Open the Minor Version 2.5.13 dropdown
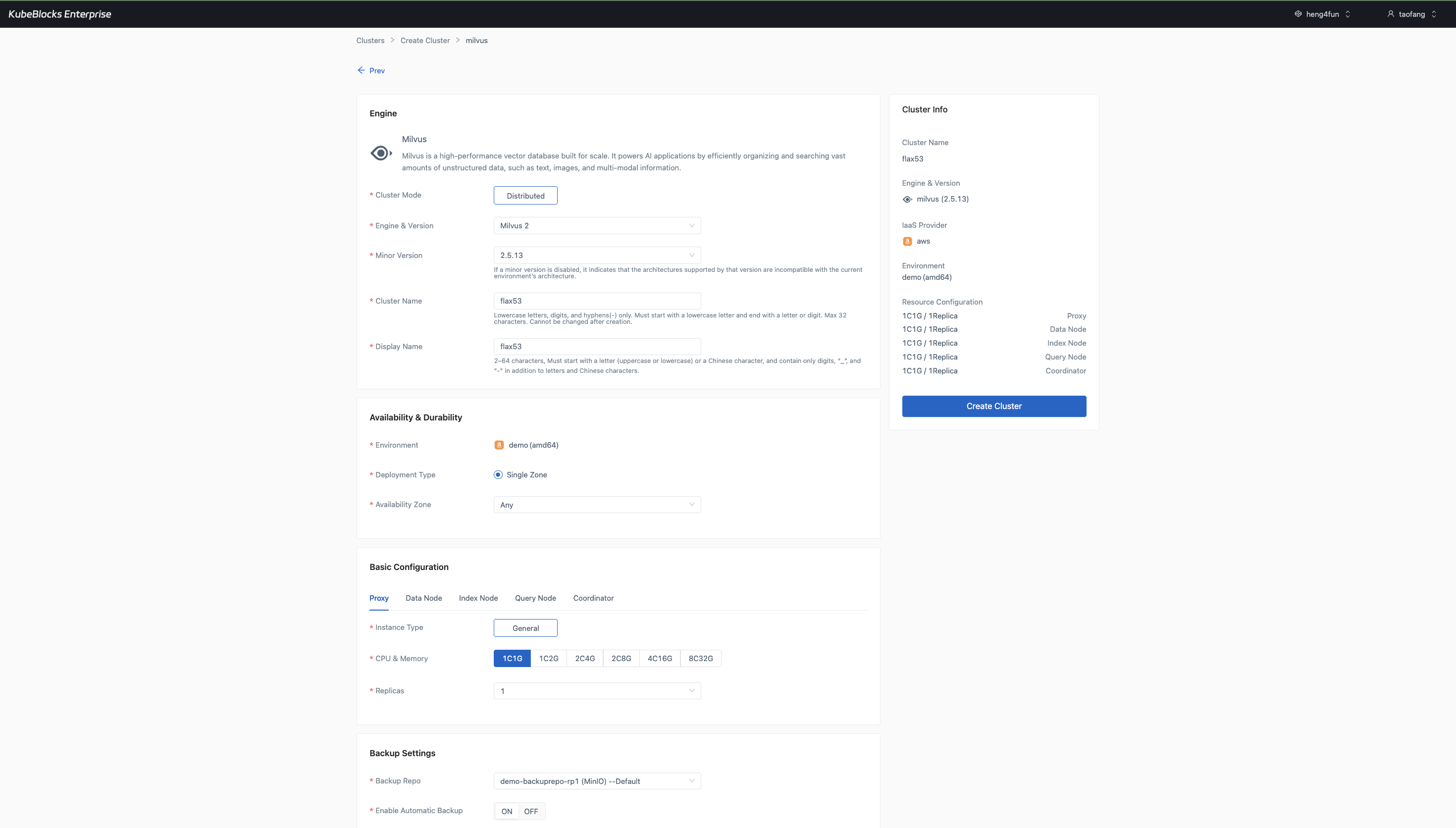 tap(597, 256)
